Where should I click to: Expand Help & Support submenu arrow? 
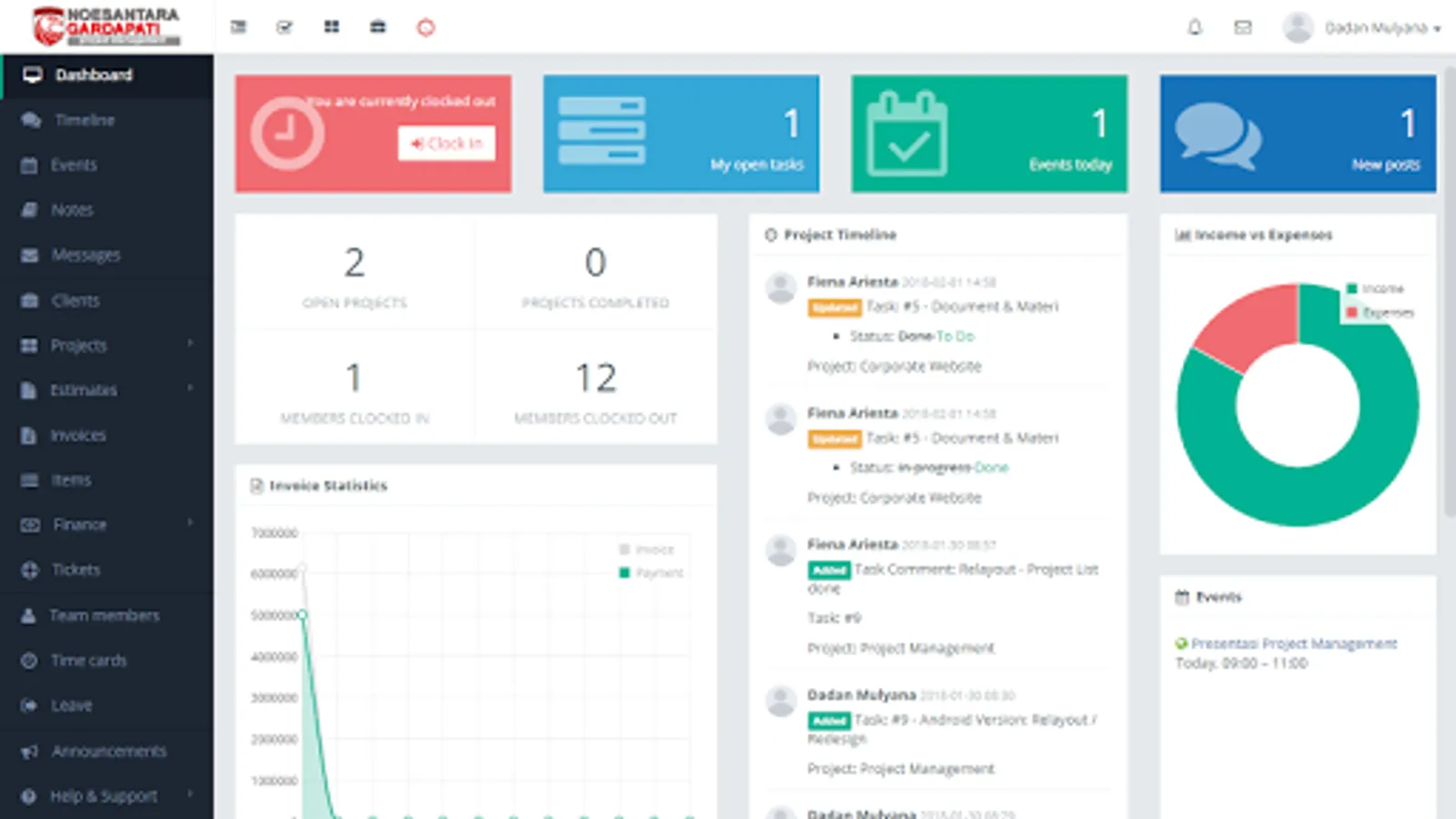coord(190,794)
